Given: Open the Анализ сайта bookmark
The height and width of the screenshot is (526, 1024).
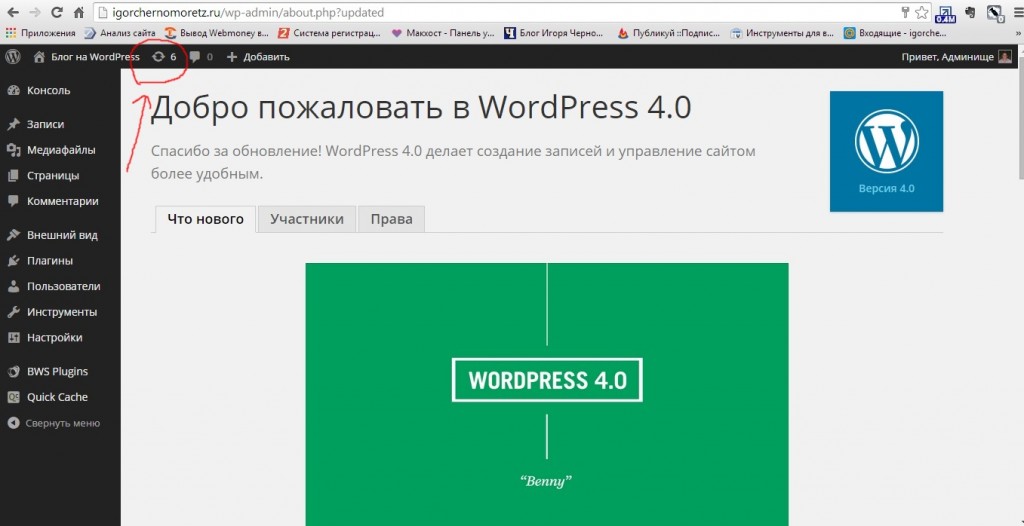Looking at the screenshot, I should [120, 33].
